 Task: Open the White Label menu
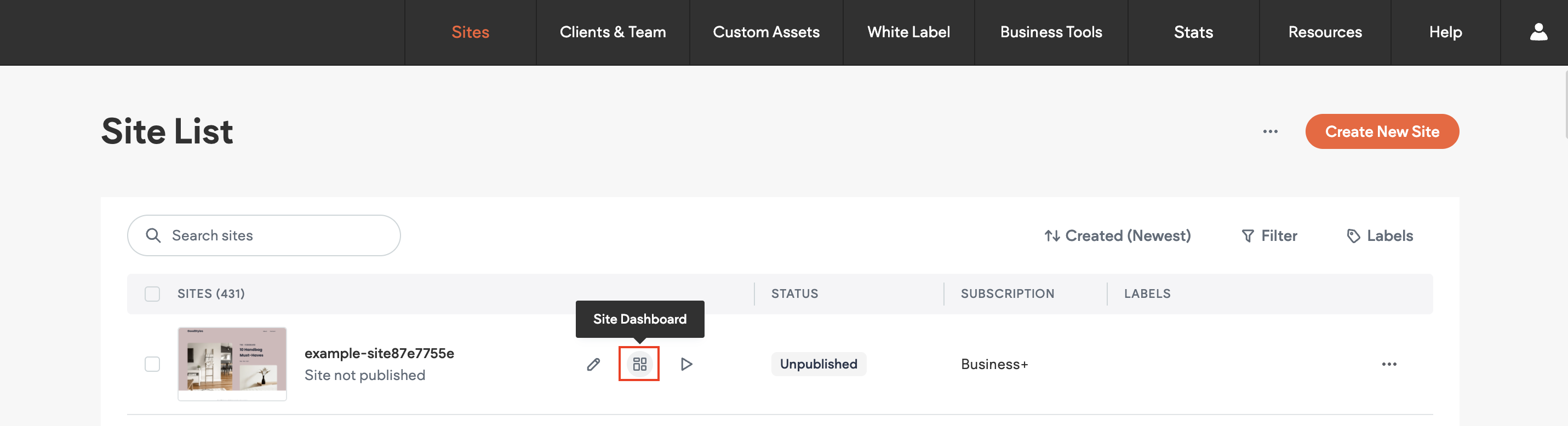908,32
